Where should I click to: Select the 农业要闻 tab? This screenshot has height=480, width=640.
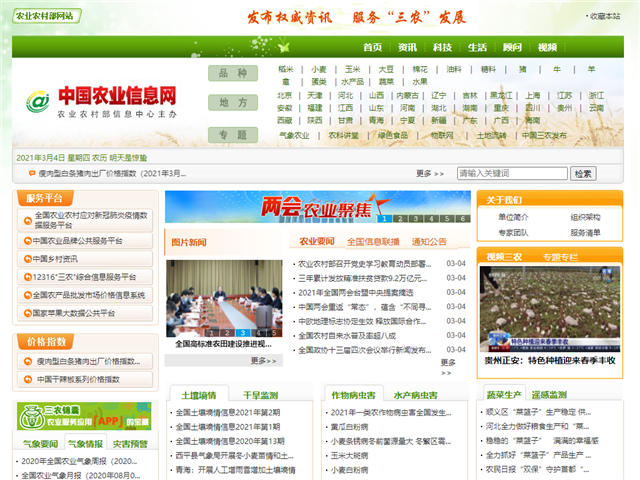point(317,242)
